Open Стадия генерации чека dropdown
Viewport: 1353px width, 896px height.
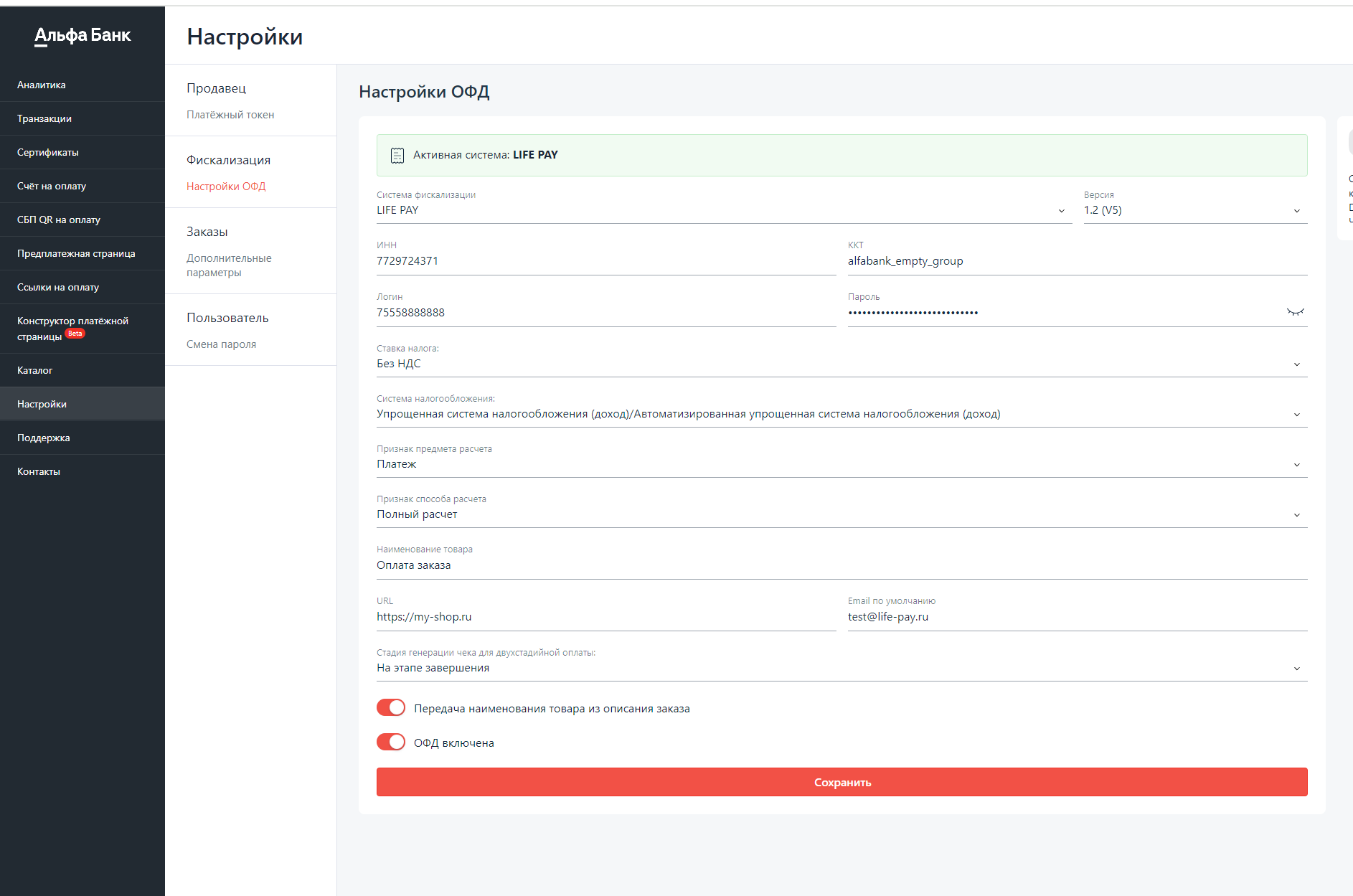click(x=841, y=668)
